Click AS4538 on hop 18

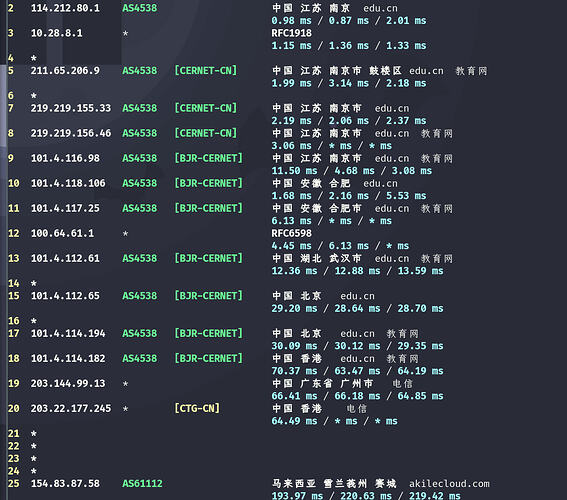[x=140, y=359]
